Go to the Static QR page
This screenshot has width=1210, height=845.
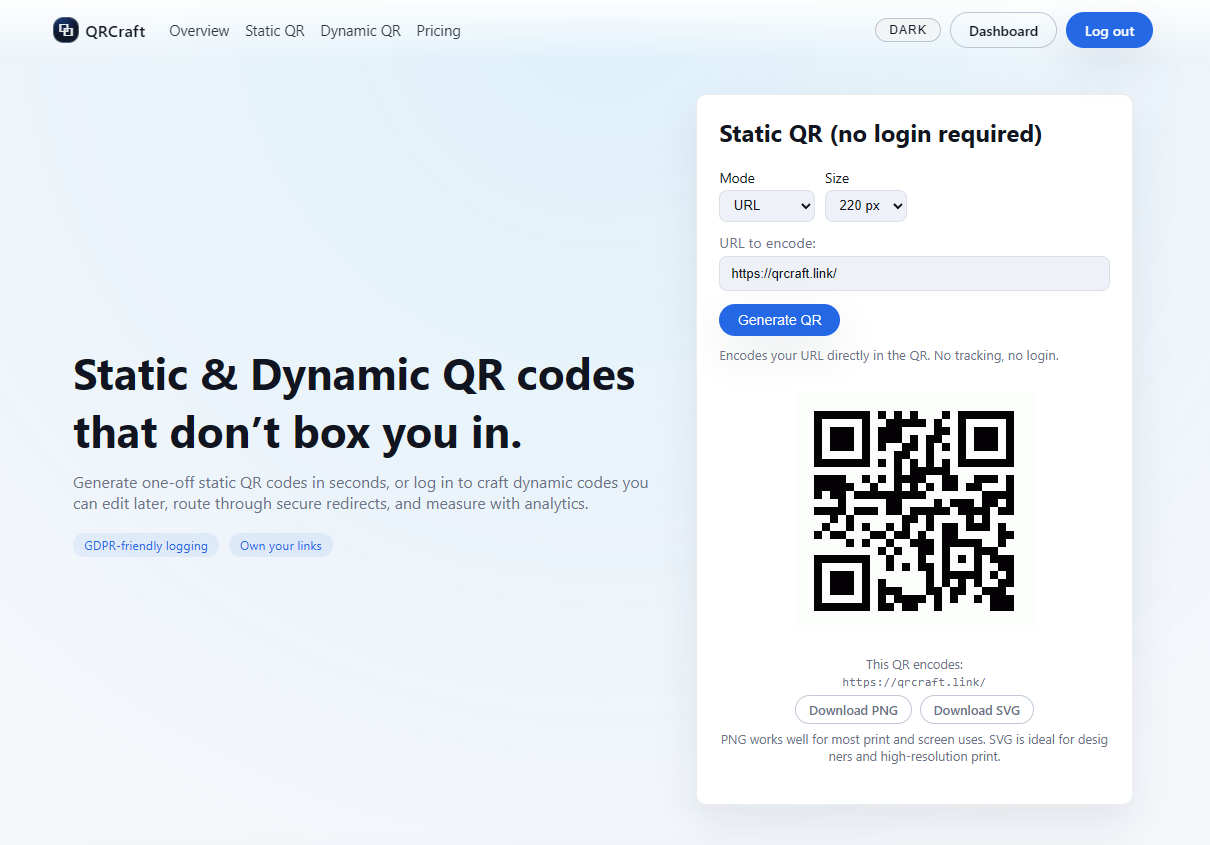tap(274, 31)
